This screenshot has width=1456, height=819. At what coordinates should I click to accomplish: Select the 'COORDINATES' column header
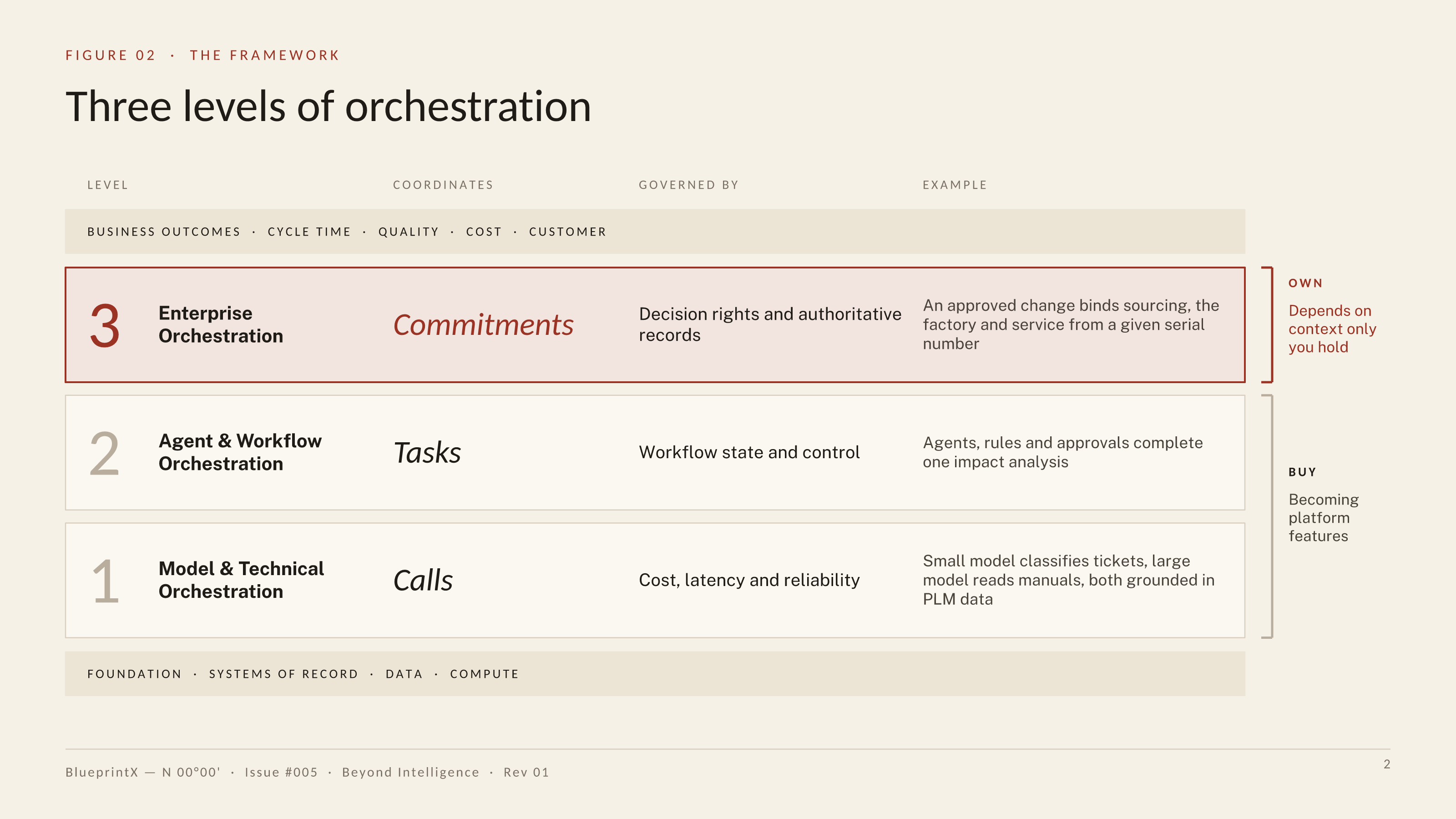pyautogui.click(x=443, y=185)
